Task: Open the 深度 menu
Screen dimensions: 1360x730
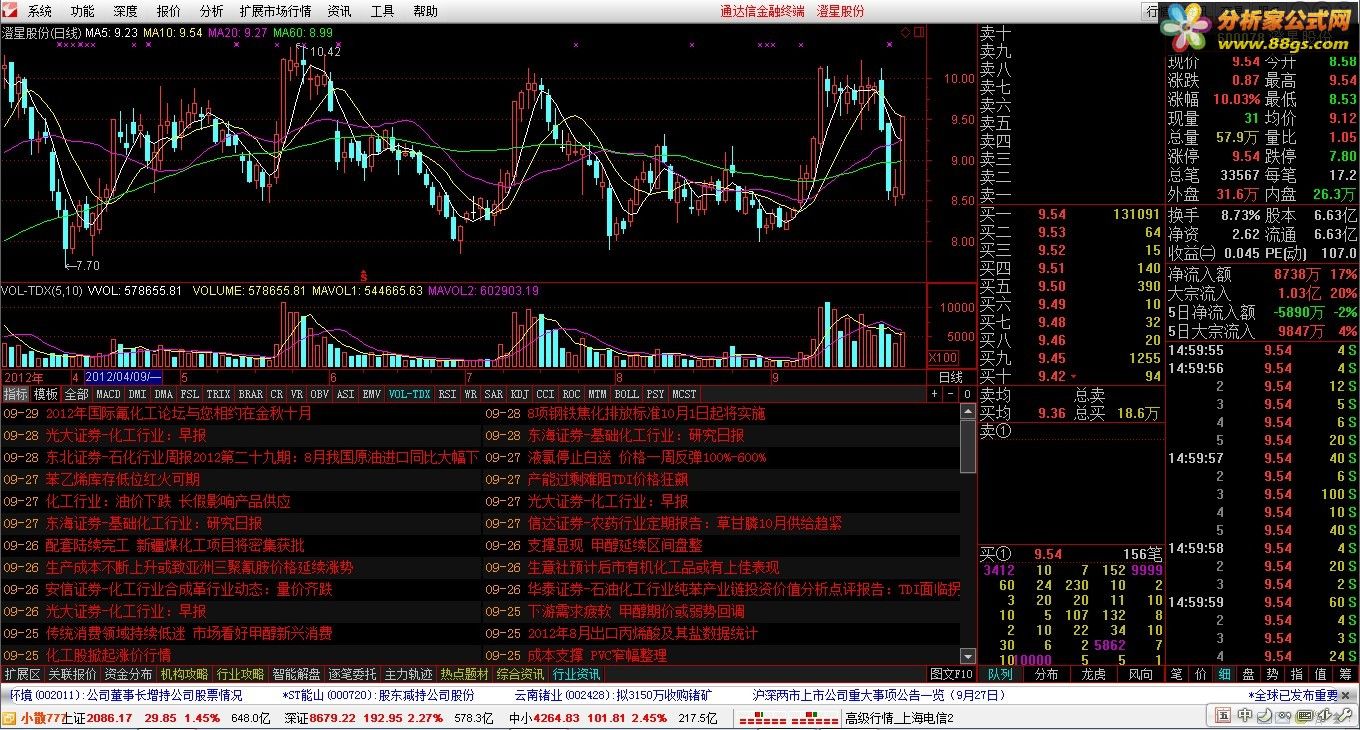Action: pos(126,12)
